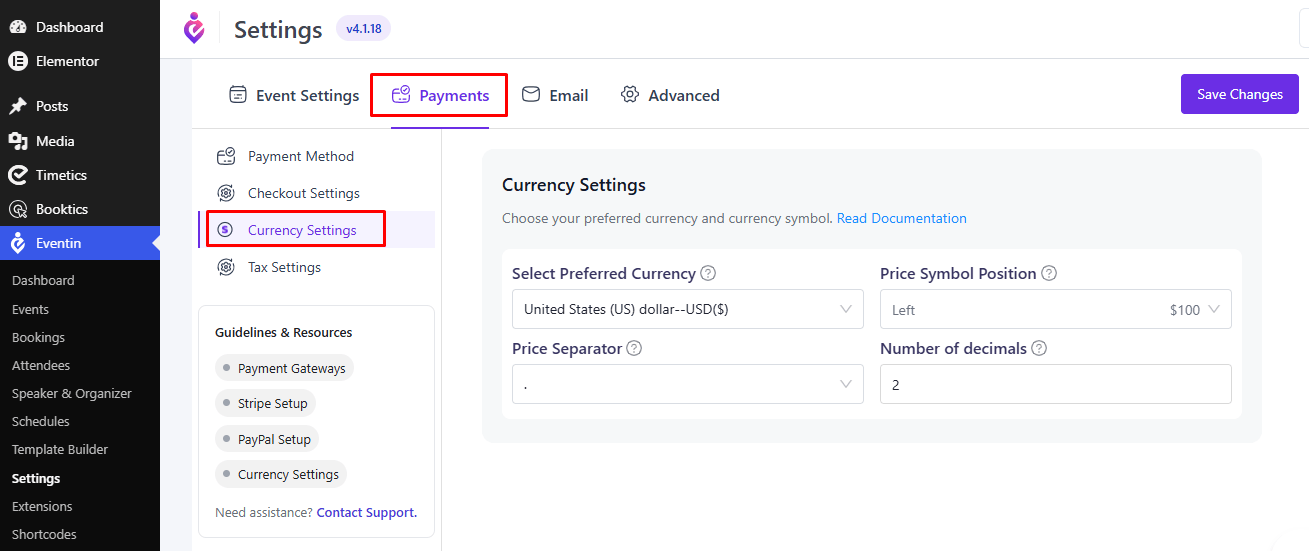Click the Payment Method card icon
The width and height of the screenshot is (1309, 551).
tap(226, 156)
